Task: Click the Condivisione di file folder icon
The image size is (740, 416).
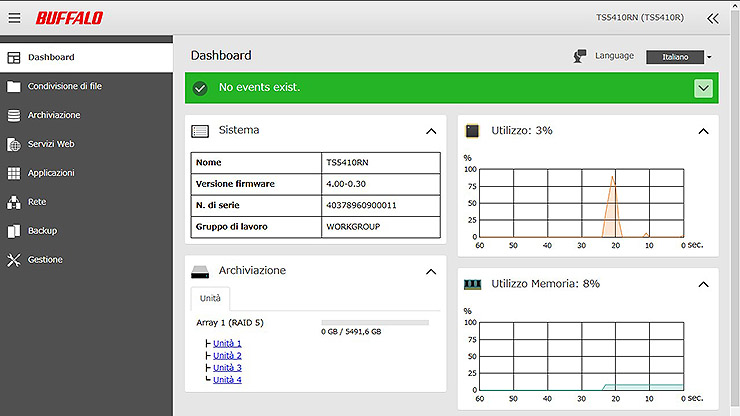Action: click(x=13, y=86)
